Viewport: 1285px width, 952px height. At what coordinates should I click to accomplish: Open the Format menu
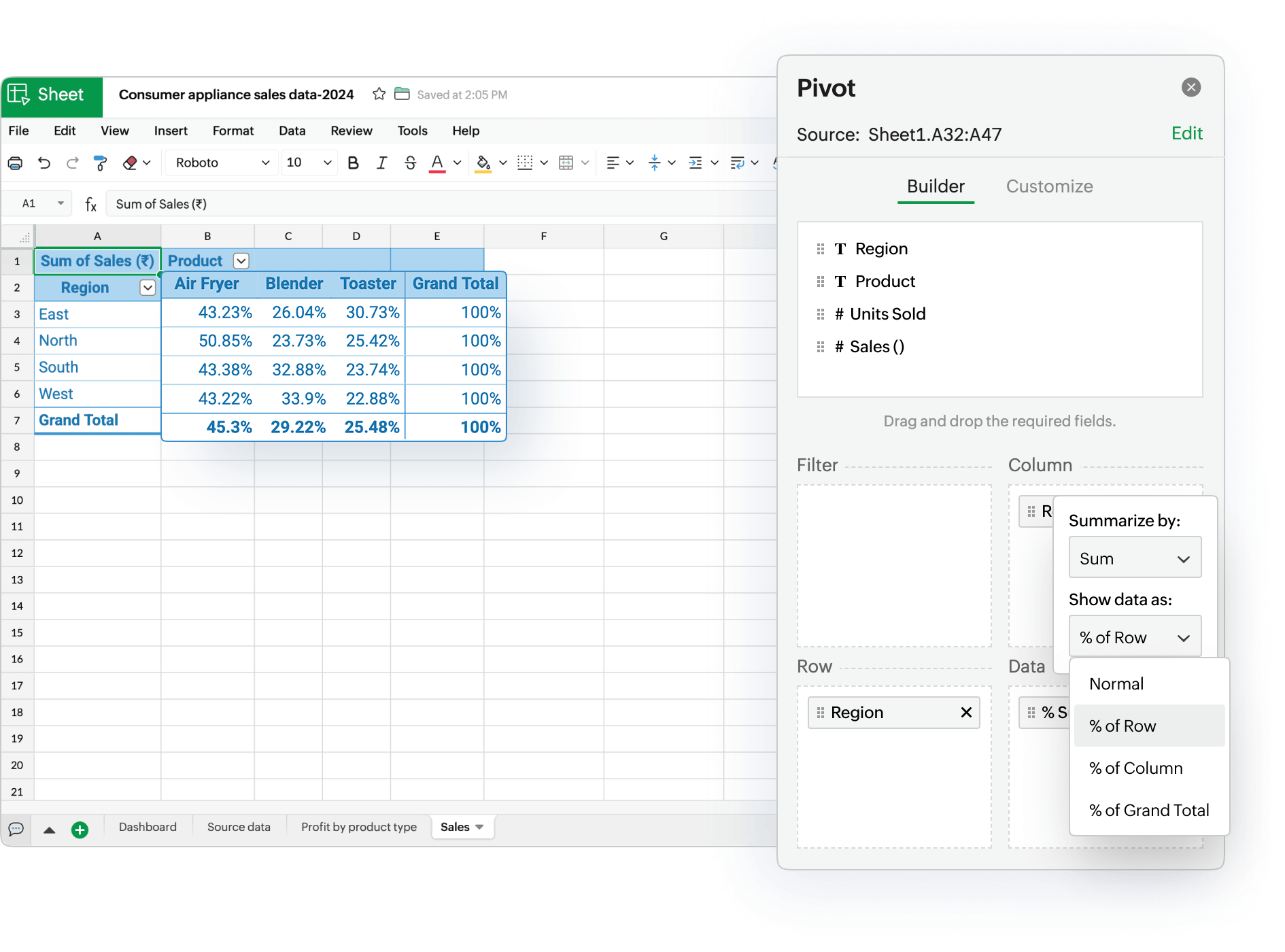[x=233, y=131]
